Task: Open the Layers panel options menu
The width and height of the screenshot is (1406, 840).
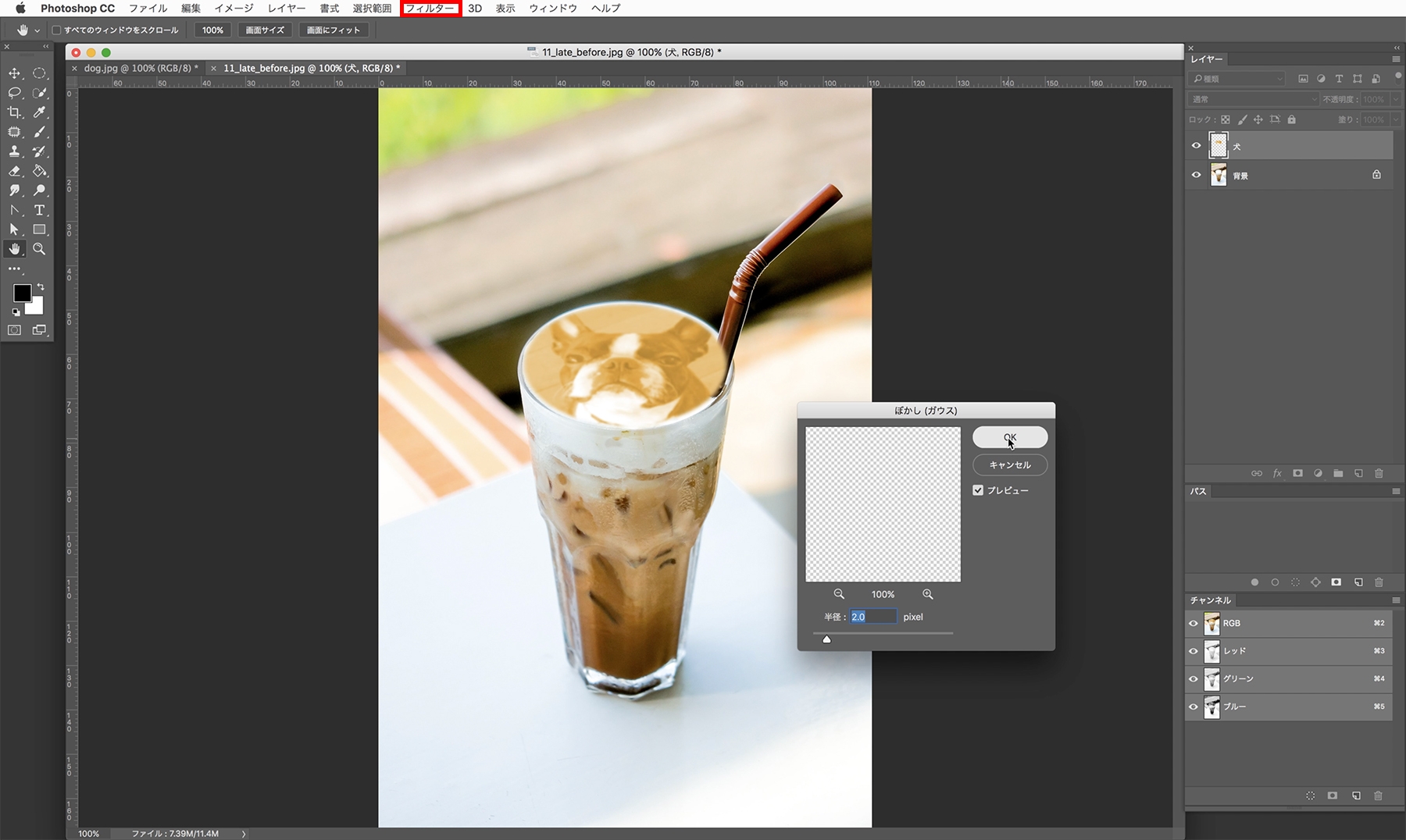Action: pos(1396,59)
